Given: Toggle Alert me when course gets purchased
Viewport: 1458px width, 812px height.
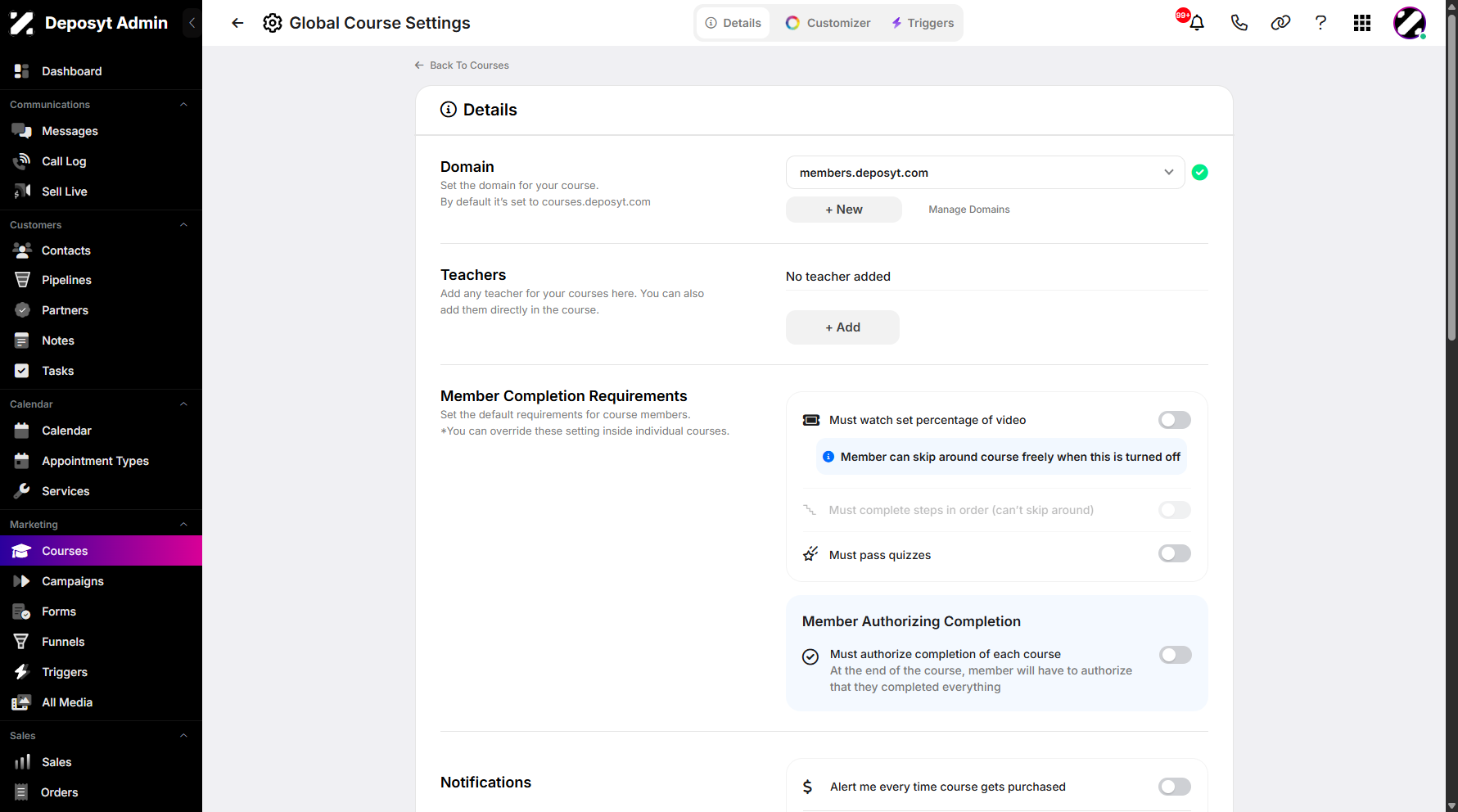Looking at the screenshot, I should click(1174, 787).
